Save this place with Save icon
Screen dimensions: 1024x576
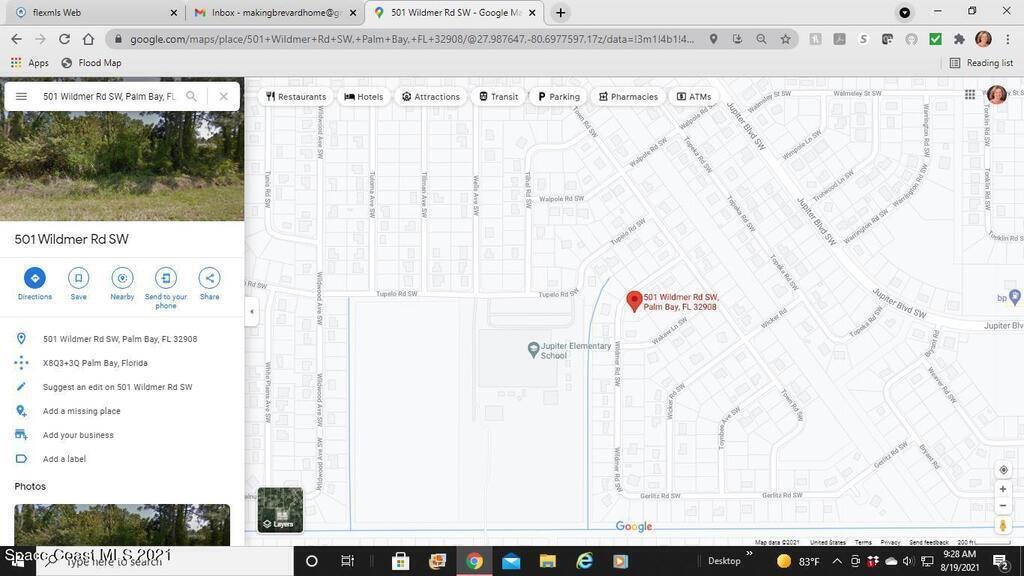coord(78,278)
